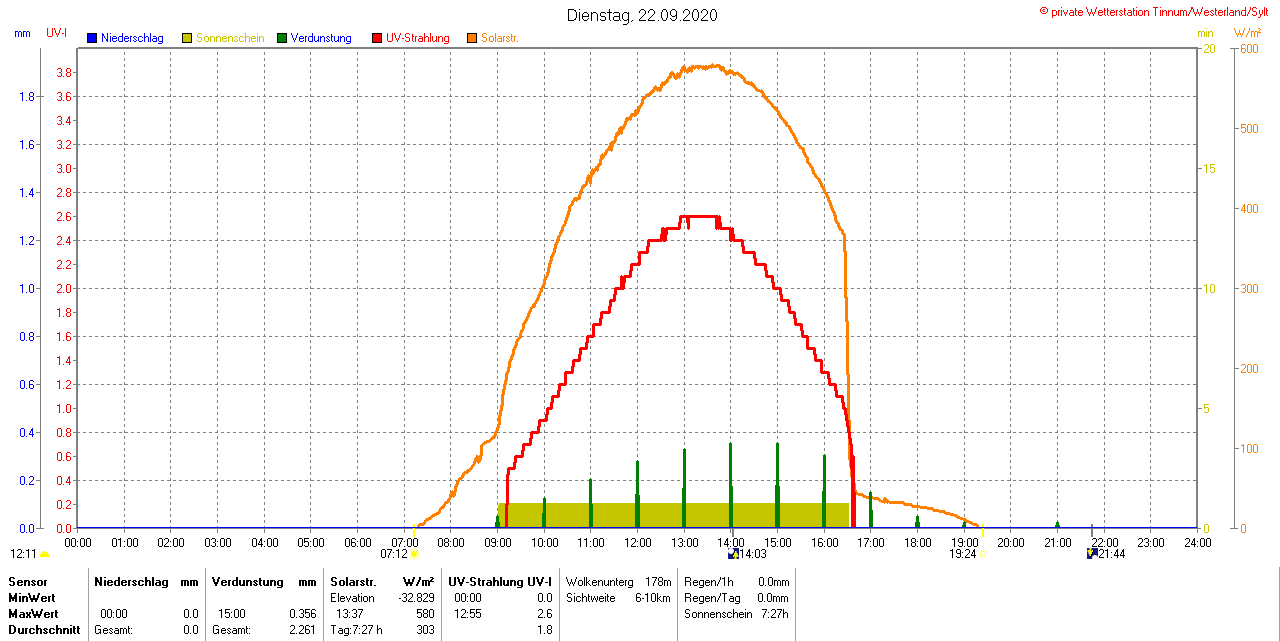Click the Sonnenschein label in the stats table
Screen dimensions: 1280x641
(x=718, y=613)
